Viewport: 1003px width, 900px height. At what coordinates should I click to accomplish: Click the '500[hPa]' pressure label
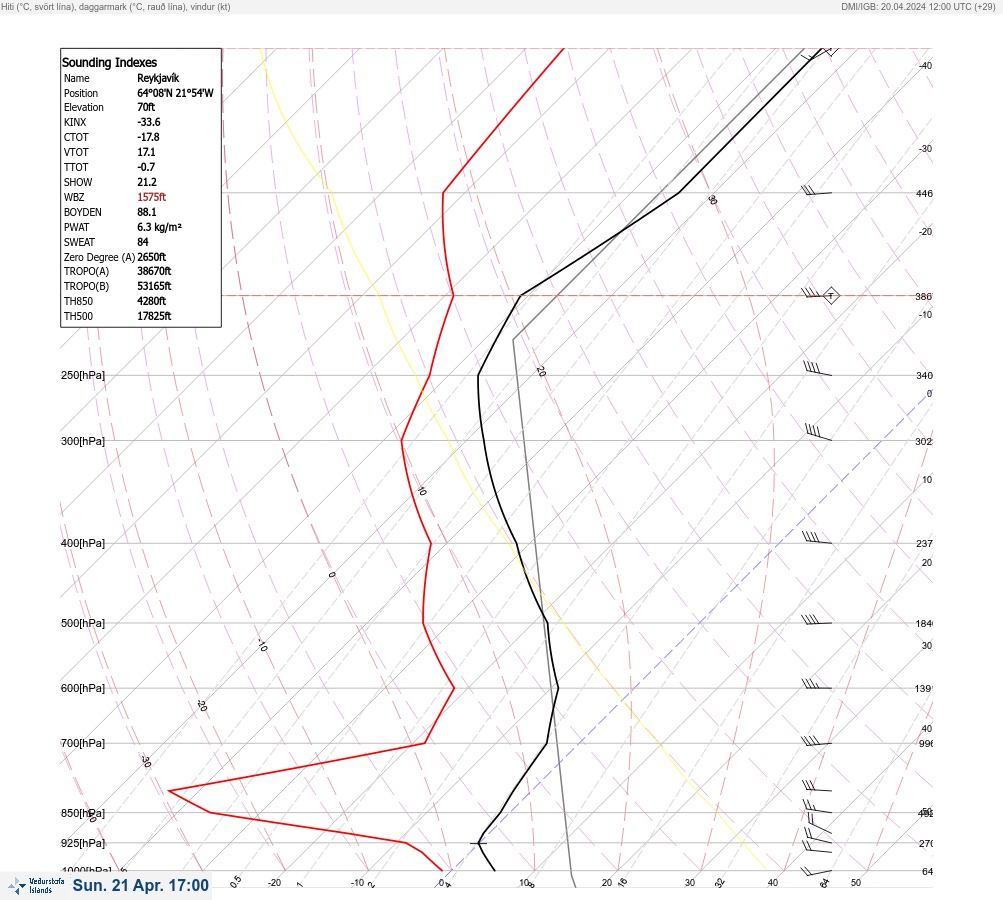(83, 623)
